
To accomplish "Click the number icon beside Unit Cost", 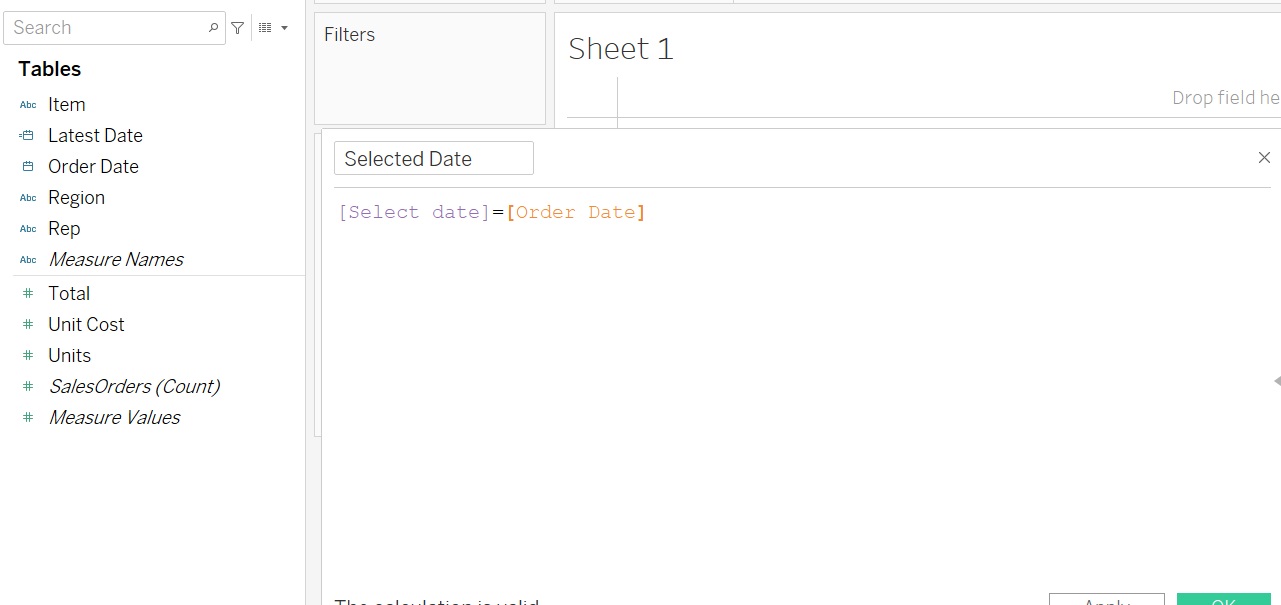I will pos(28,325).
